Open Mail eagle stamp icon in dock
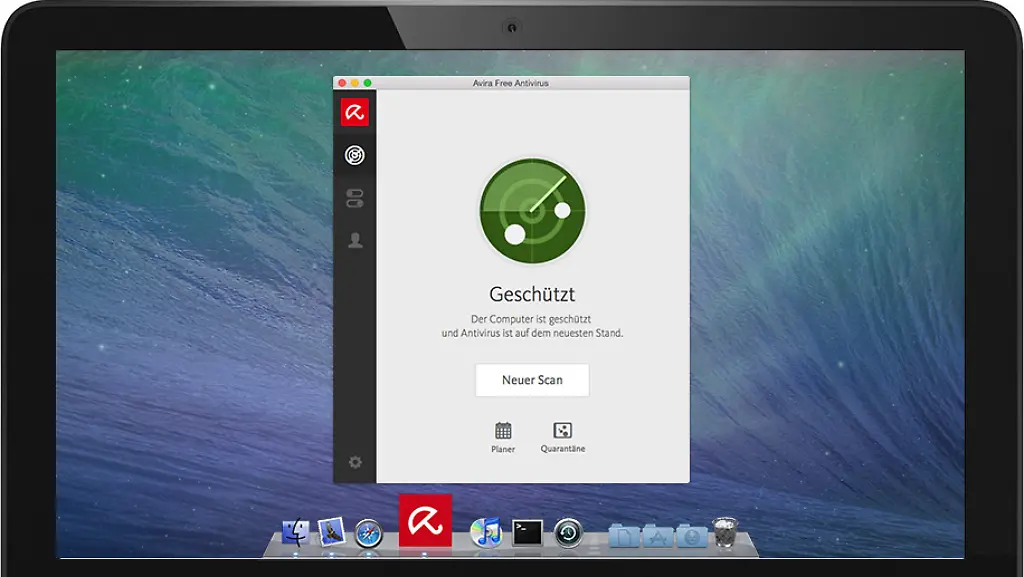 pyautogui.click(x=331, y=533)
